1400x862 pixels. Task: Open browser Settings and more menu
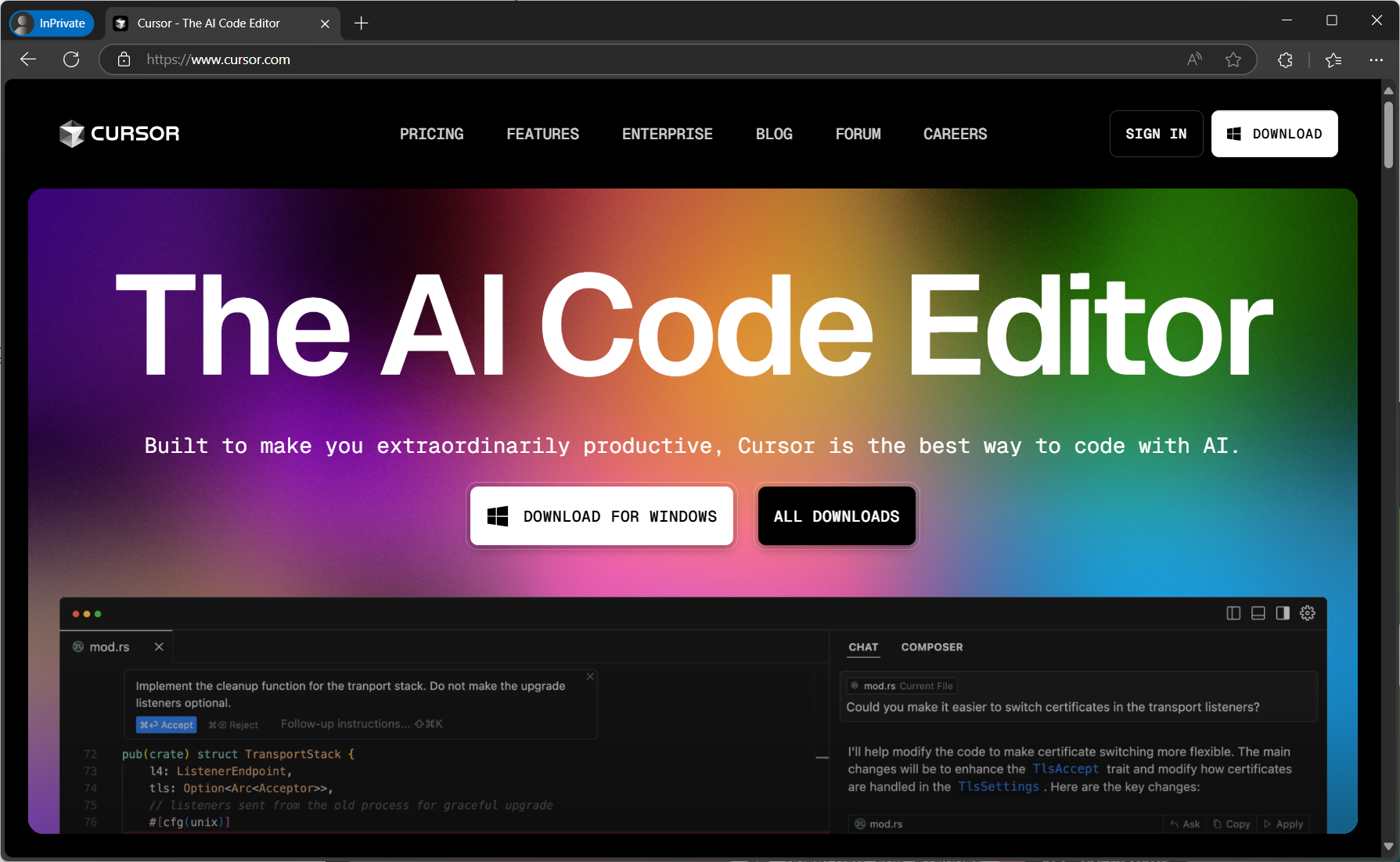1376,59
